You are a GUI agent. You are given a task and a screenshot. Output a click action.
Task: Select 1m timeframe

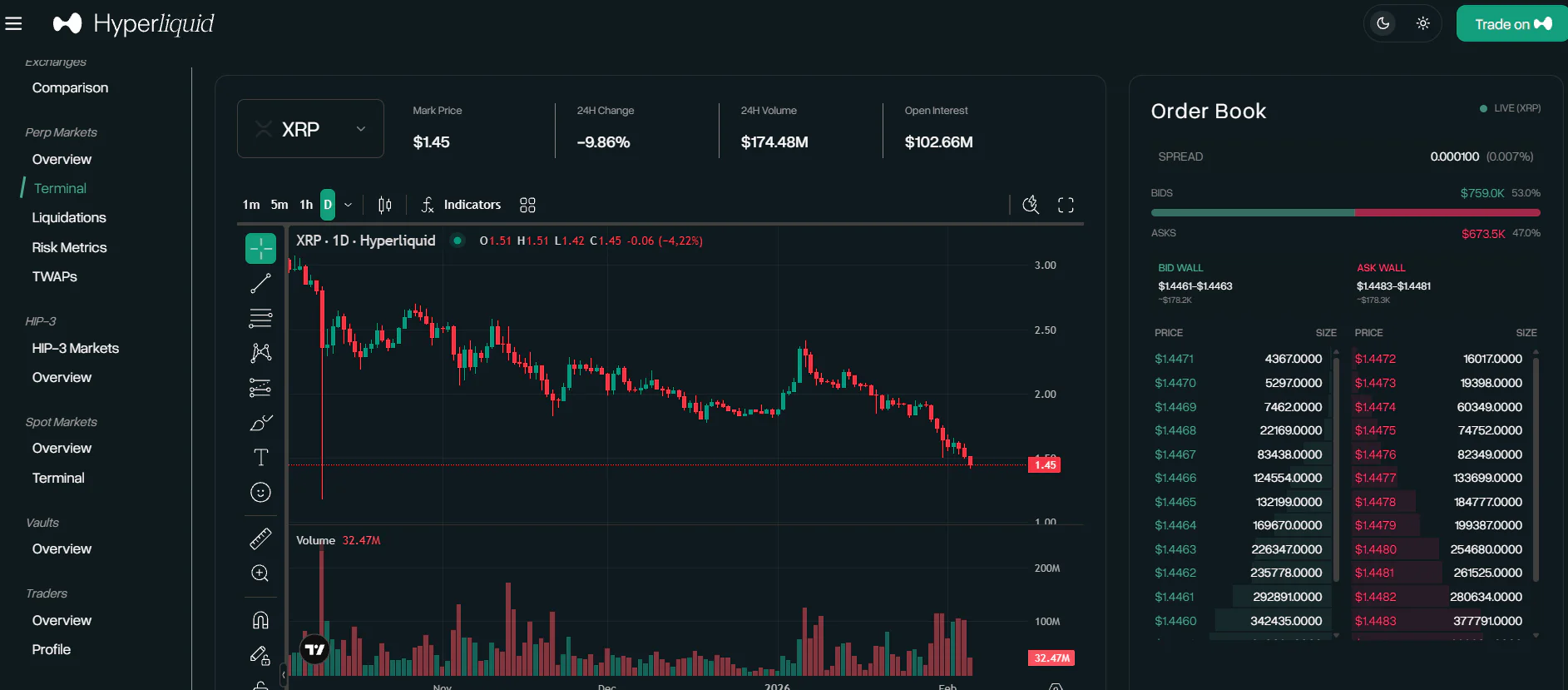click(251, 205)
